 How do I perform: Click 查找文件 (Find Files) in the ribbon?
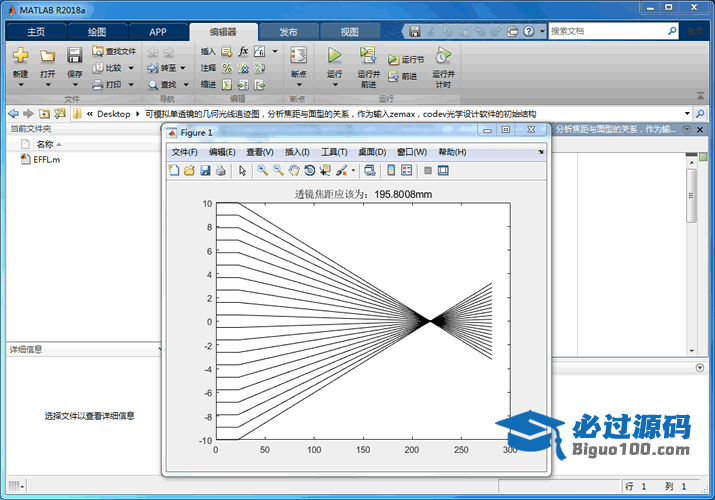pos(114,52)
